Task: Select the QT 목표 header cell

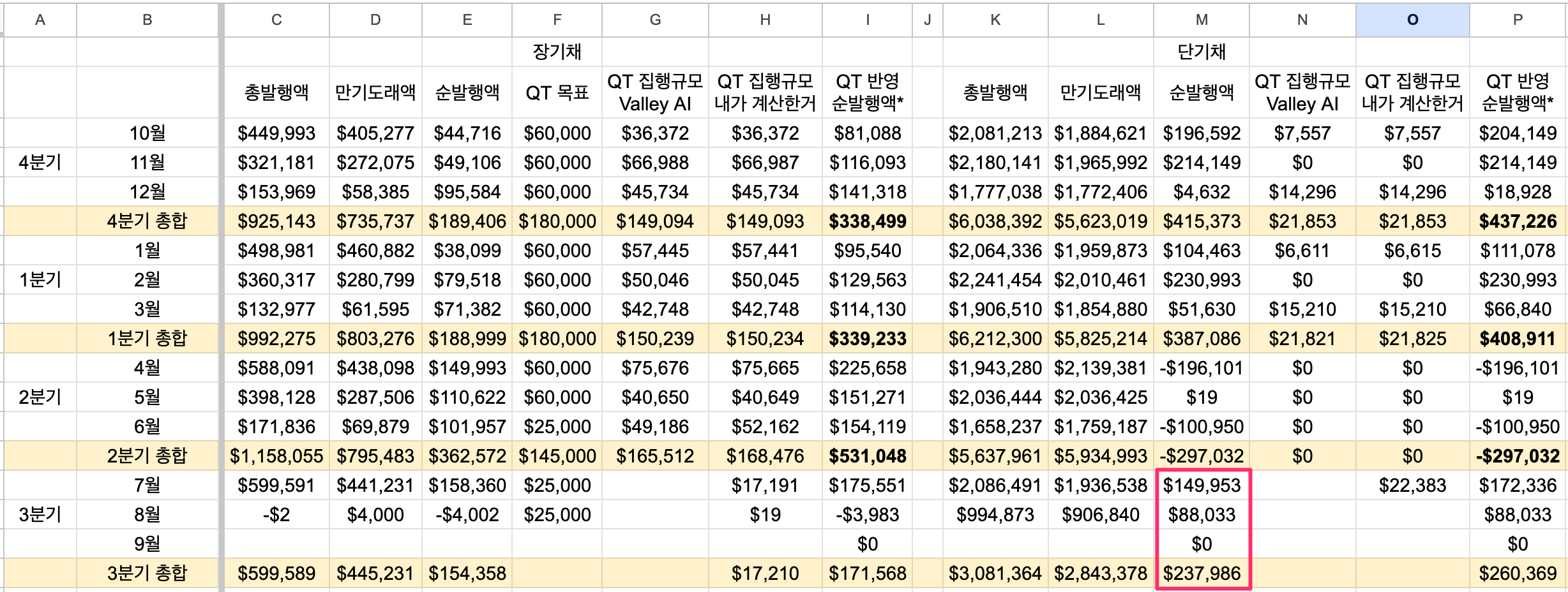Action: coord(557,93)
